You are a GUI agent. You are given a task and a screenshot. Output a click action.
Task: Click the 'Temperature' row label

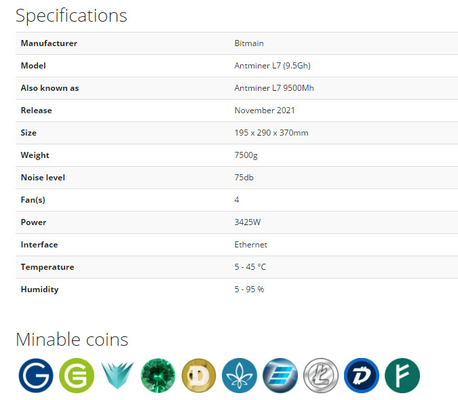click(x=47, y=267)
